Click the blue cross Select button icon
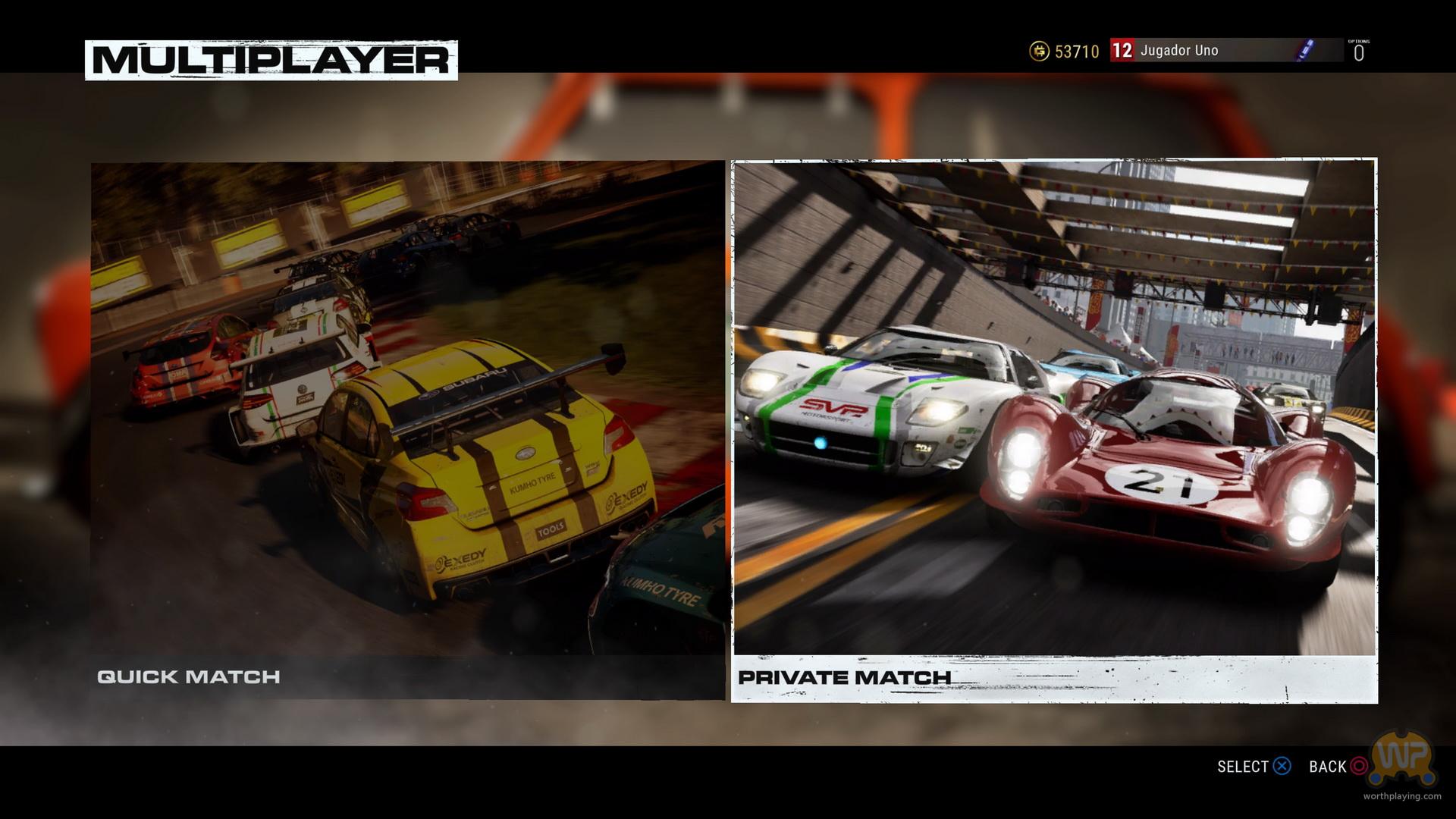Screen dimensions: 1456x819 point(1282,766)
